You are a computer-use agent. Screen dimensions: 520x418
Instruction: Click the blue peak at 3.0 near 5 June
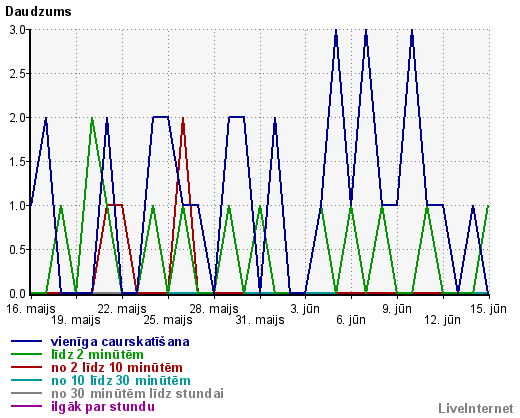(x=336, y=31)
